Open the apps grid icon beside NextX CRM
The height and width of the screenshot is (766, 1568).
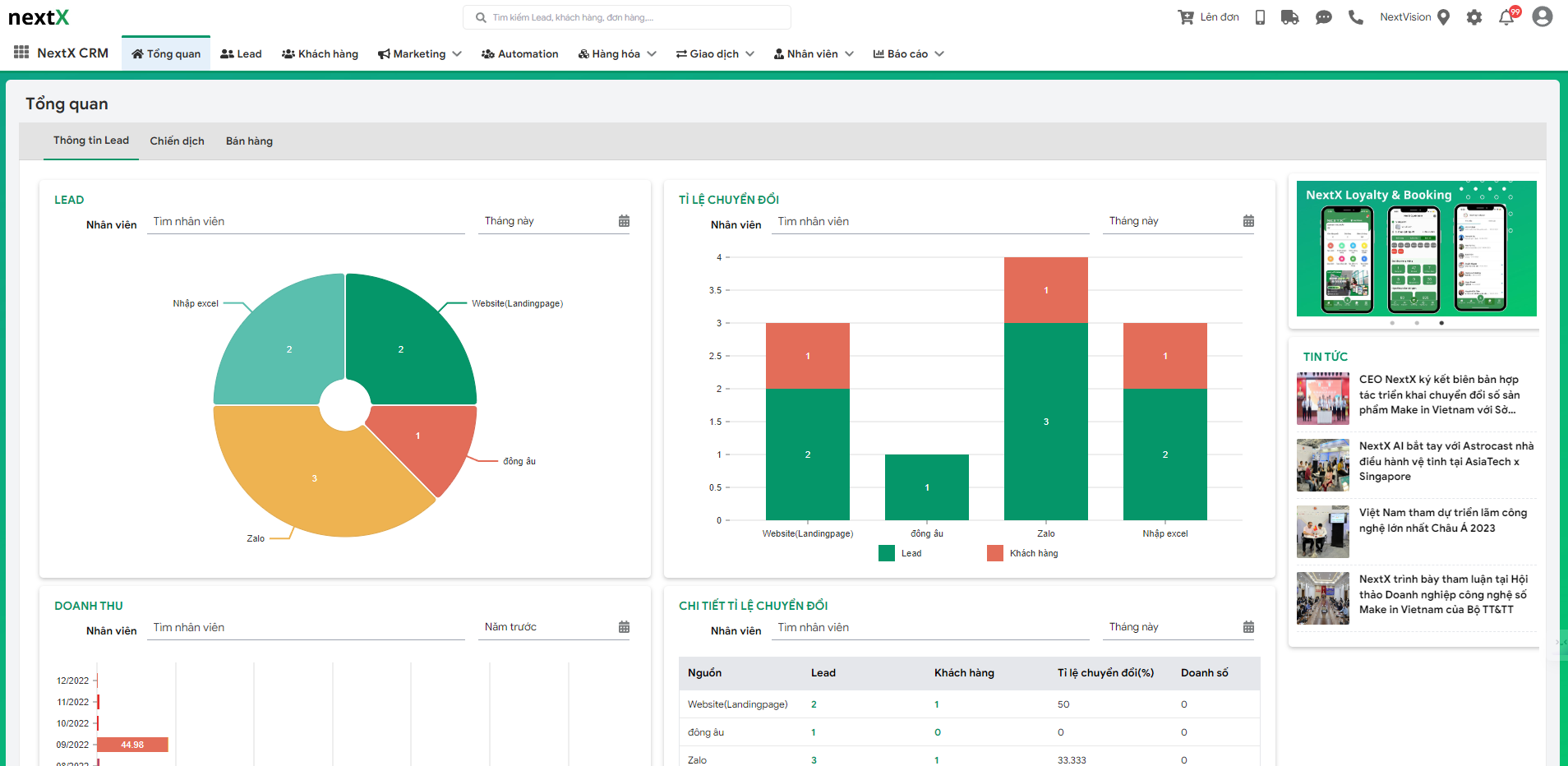click(21, 53)
